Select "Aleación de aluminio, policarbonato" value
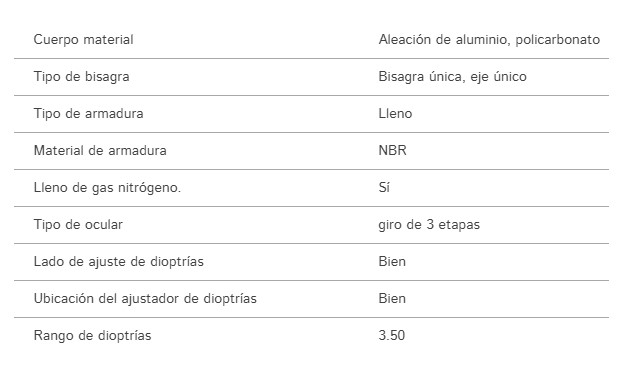Viewport: 622px width, 378px height. coord(489,40)
